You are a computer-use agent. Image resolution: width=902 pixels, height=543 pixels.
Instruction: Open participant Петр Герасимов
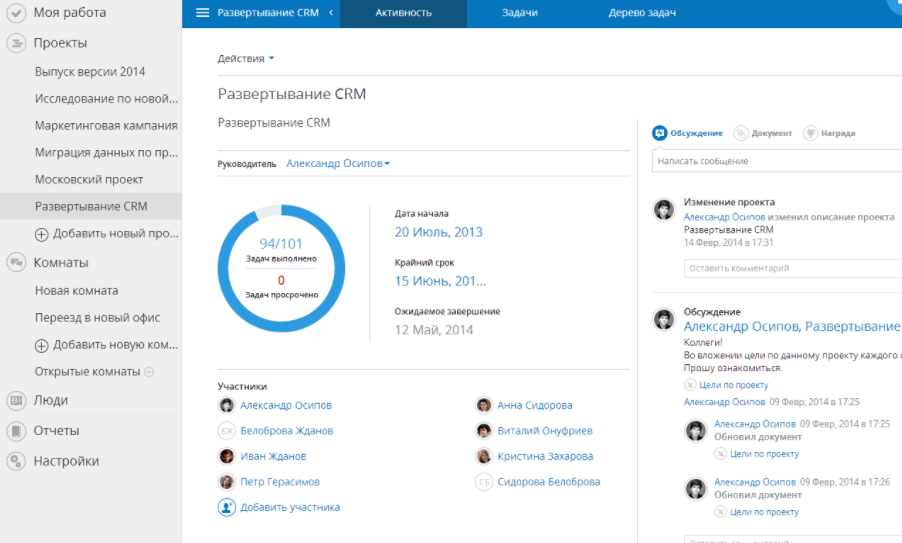280,482
